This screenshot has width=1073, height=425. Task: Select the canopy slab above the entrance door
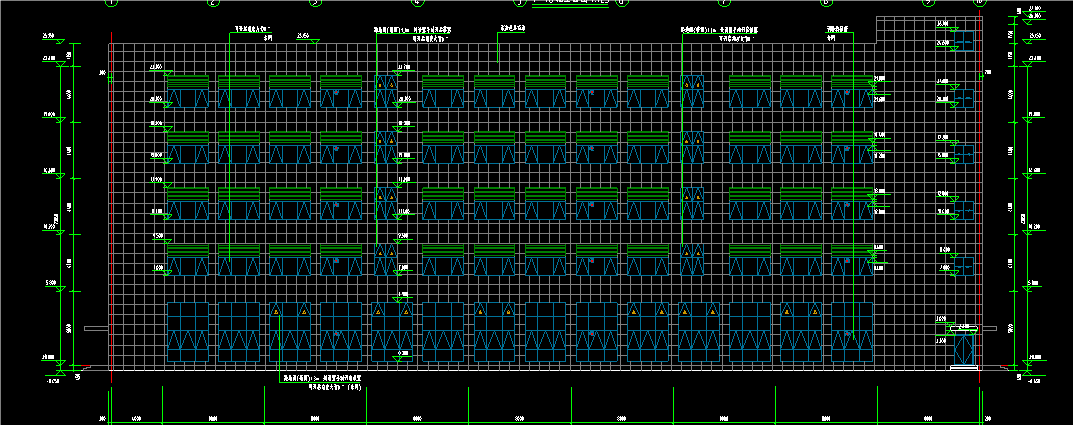(x=965, y=330)
